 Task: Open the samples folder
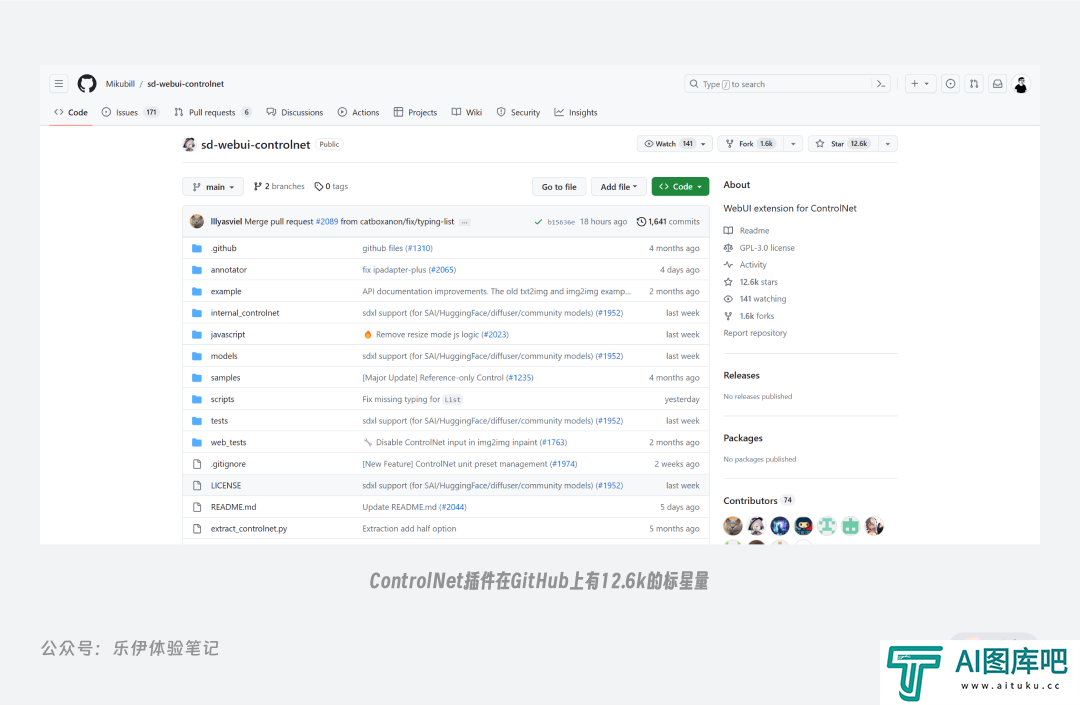tap(225, 378)
